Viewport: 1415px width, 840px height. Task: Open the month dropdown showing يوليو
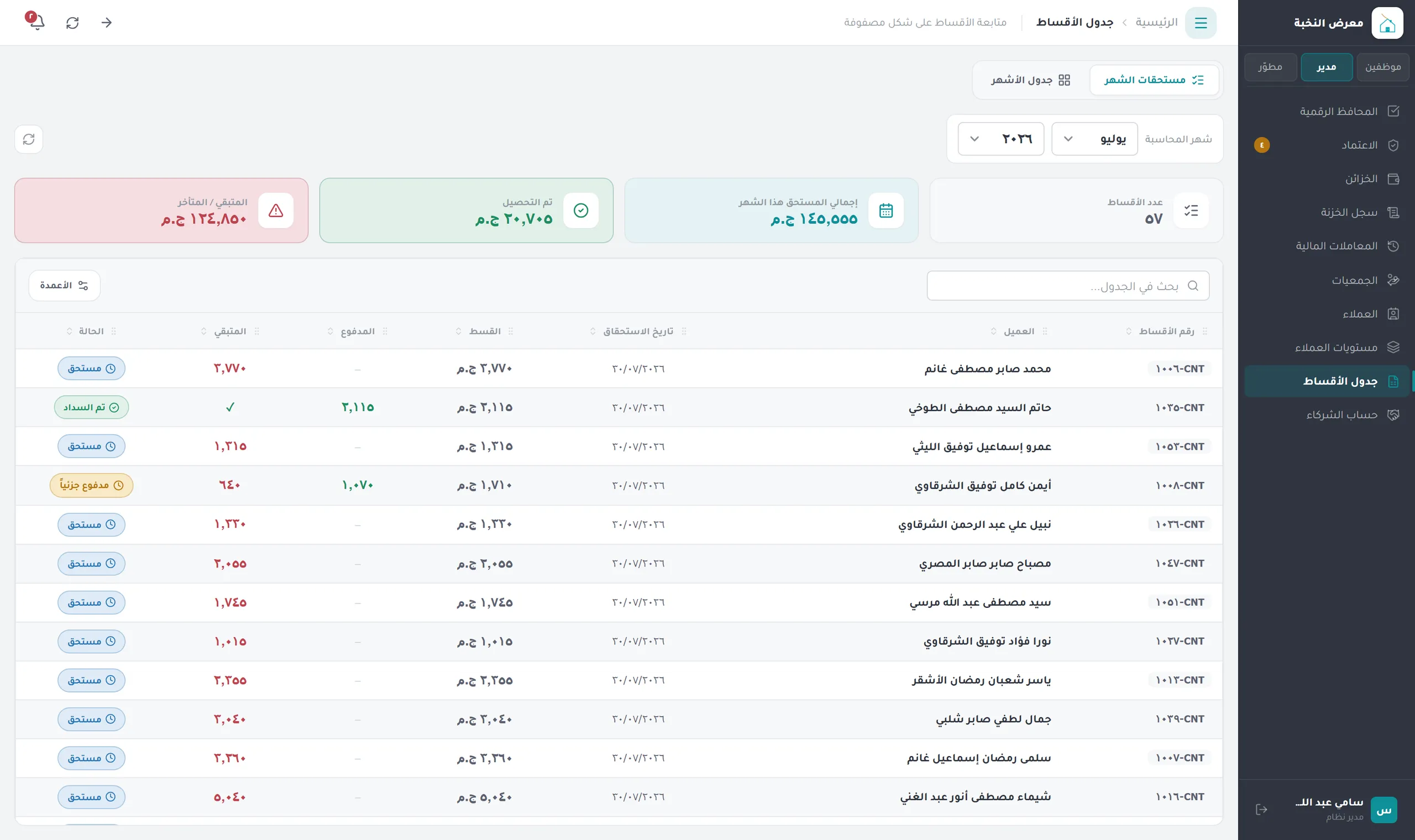pos(1094,139)
